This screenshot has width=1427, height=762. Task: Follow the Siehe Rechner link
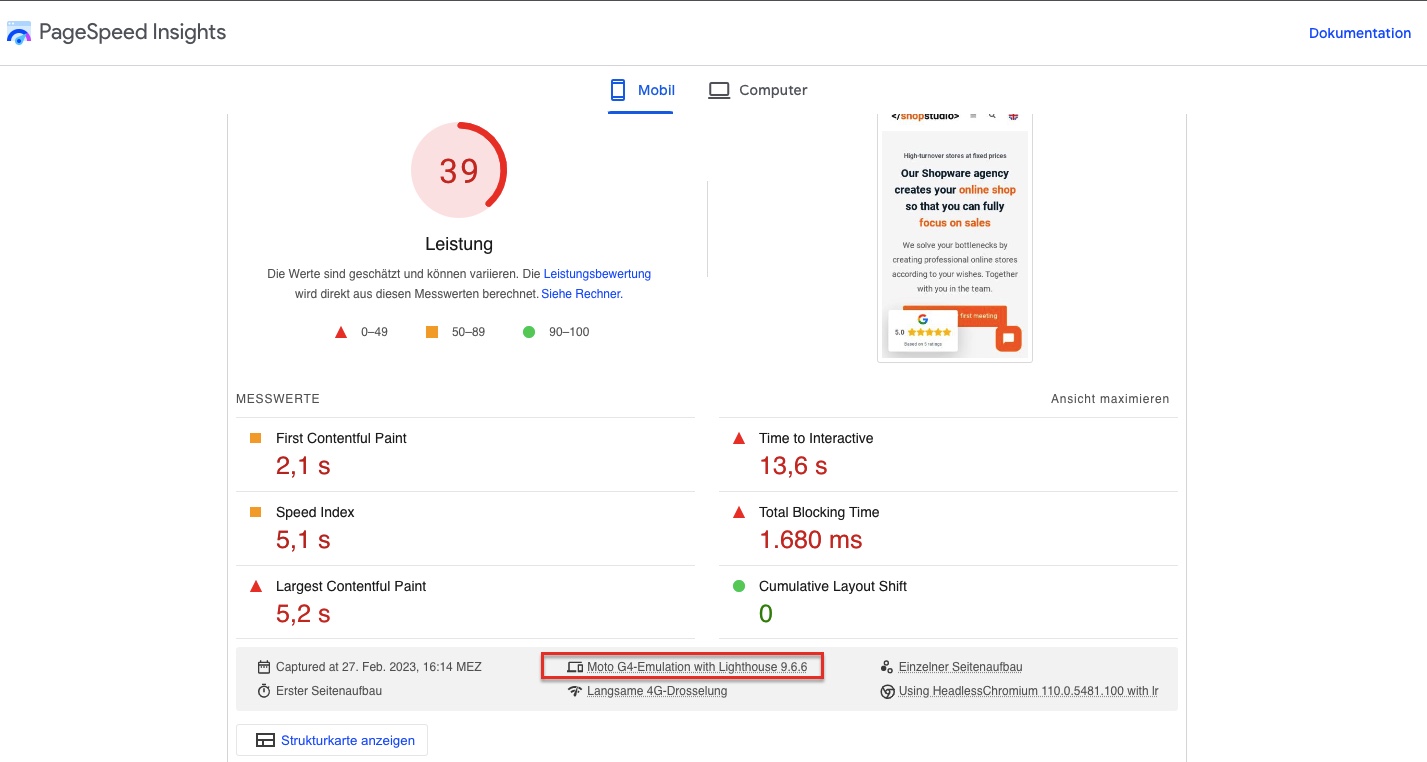[581, 294]
